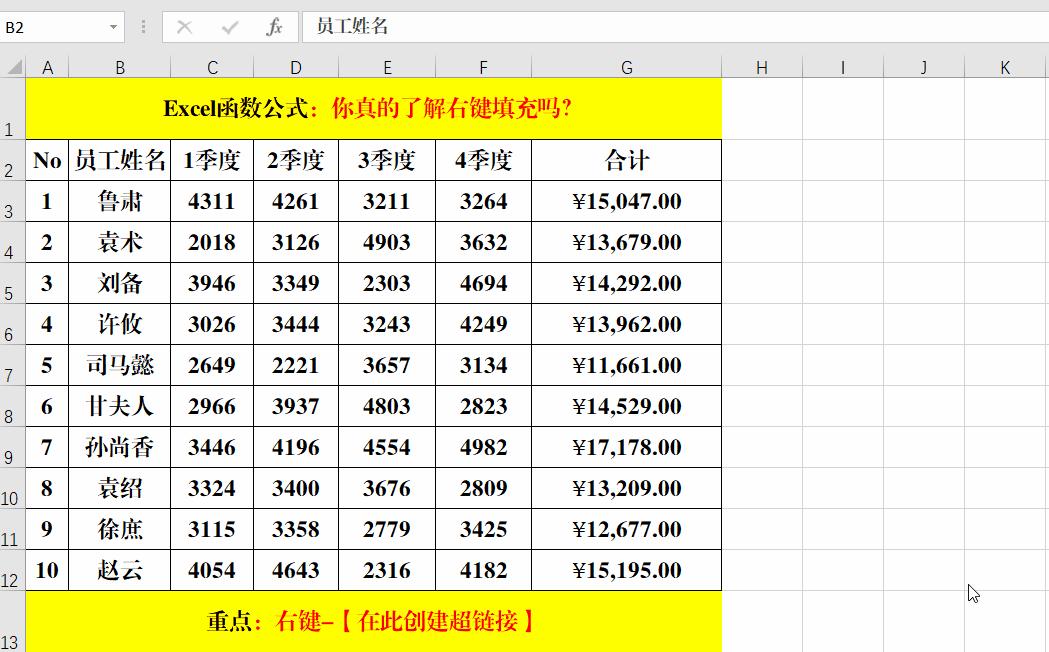Click the Name Box showing B2
The image size is (1049, 652).
(50, 27)
